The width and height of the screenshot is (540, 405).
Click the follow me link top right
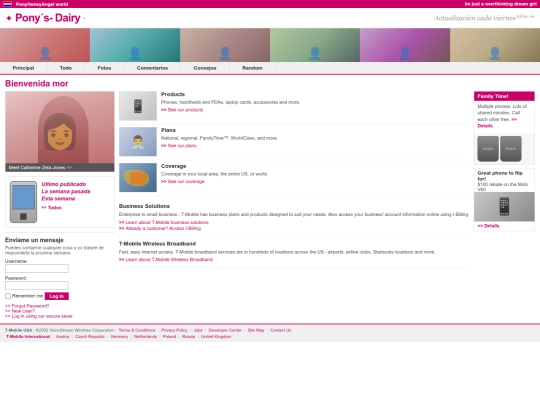tap(526, 16)
